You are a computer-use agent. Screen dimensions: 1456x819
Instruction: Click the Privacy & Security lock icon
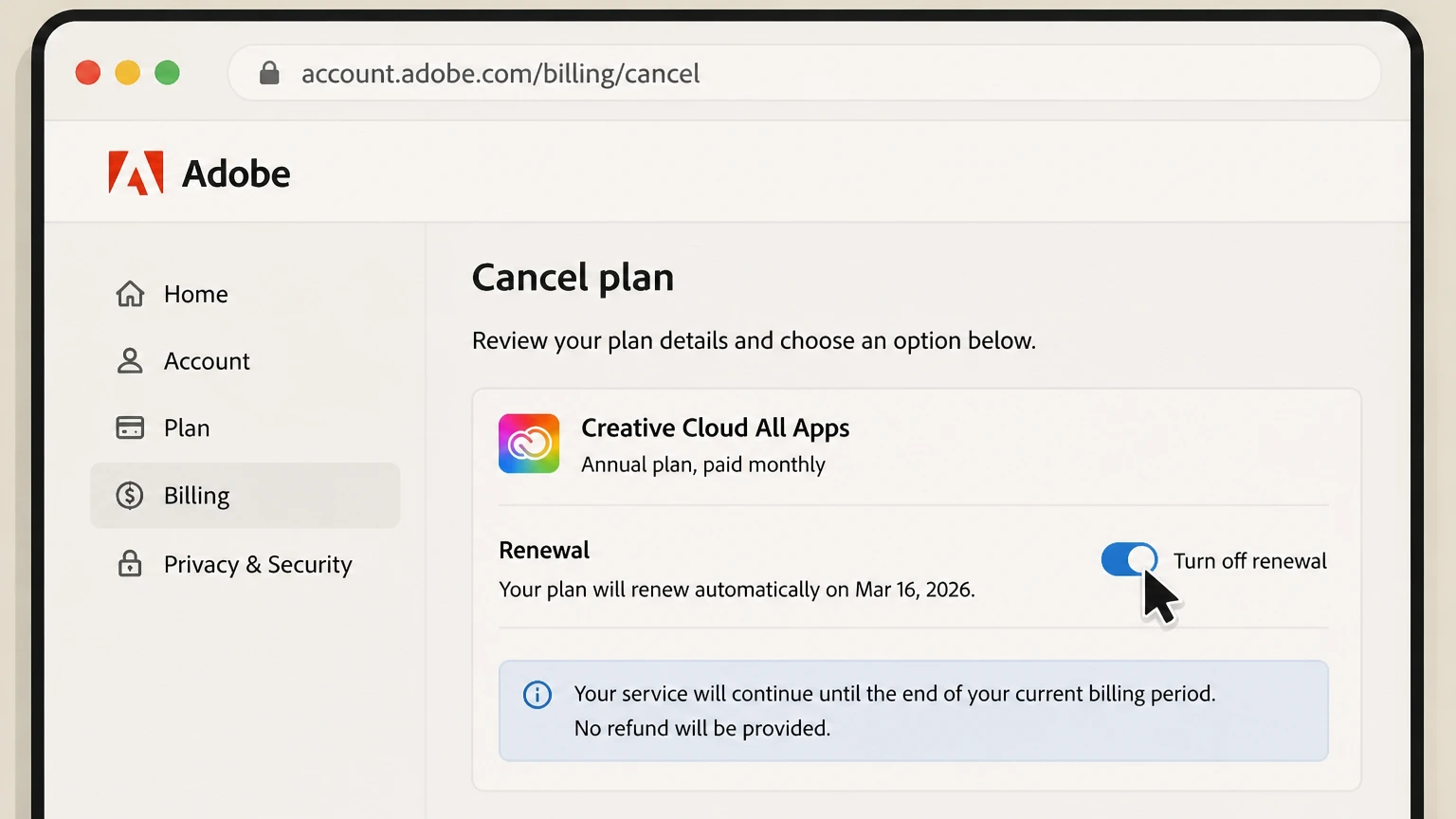130,563
